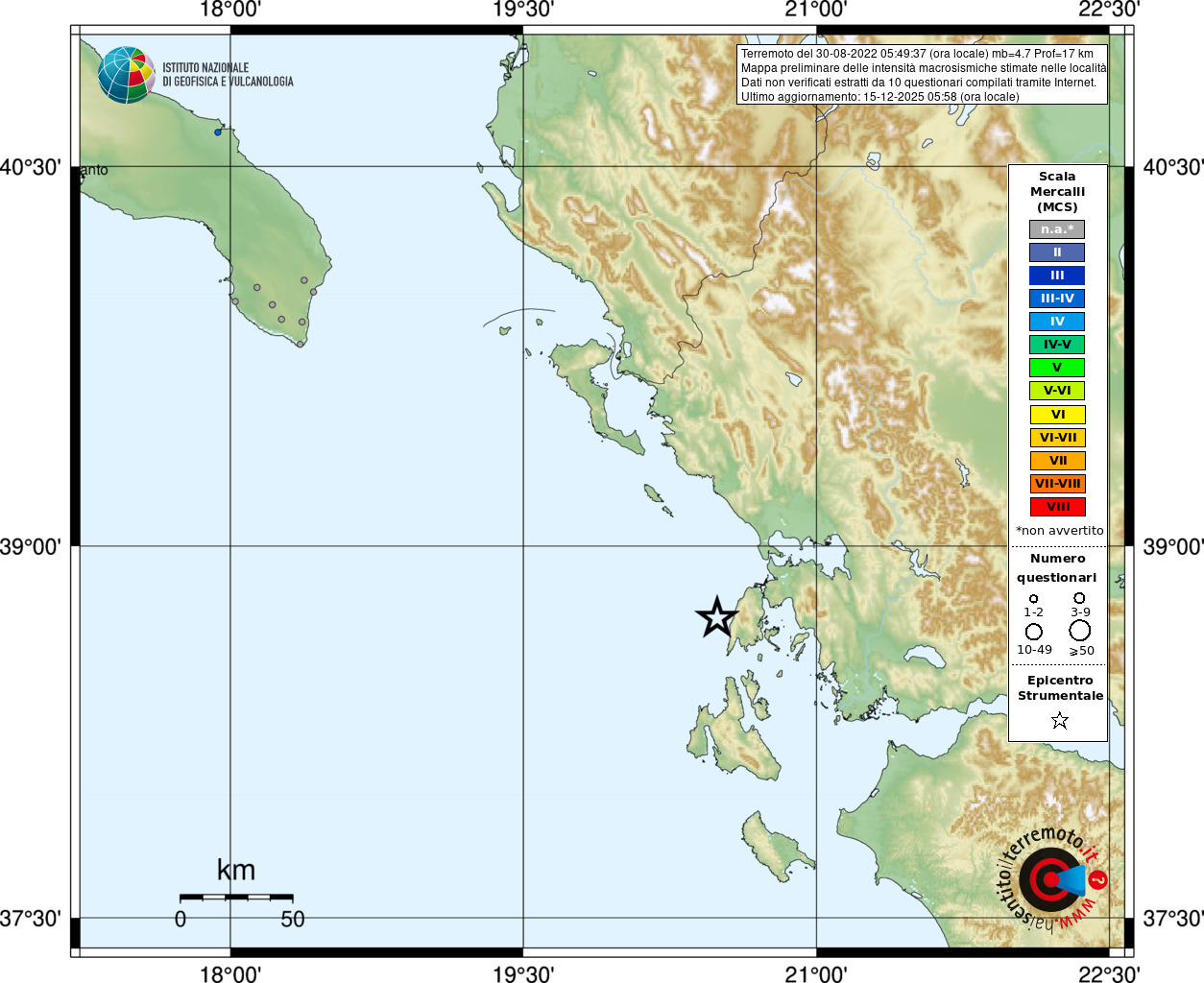Screen dimensions: 1204x983
Task: Click the 18°00' label on the bottom axis
Action: click(x=230, y=974)
